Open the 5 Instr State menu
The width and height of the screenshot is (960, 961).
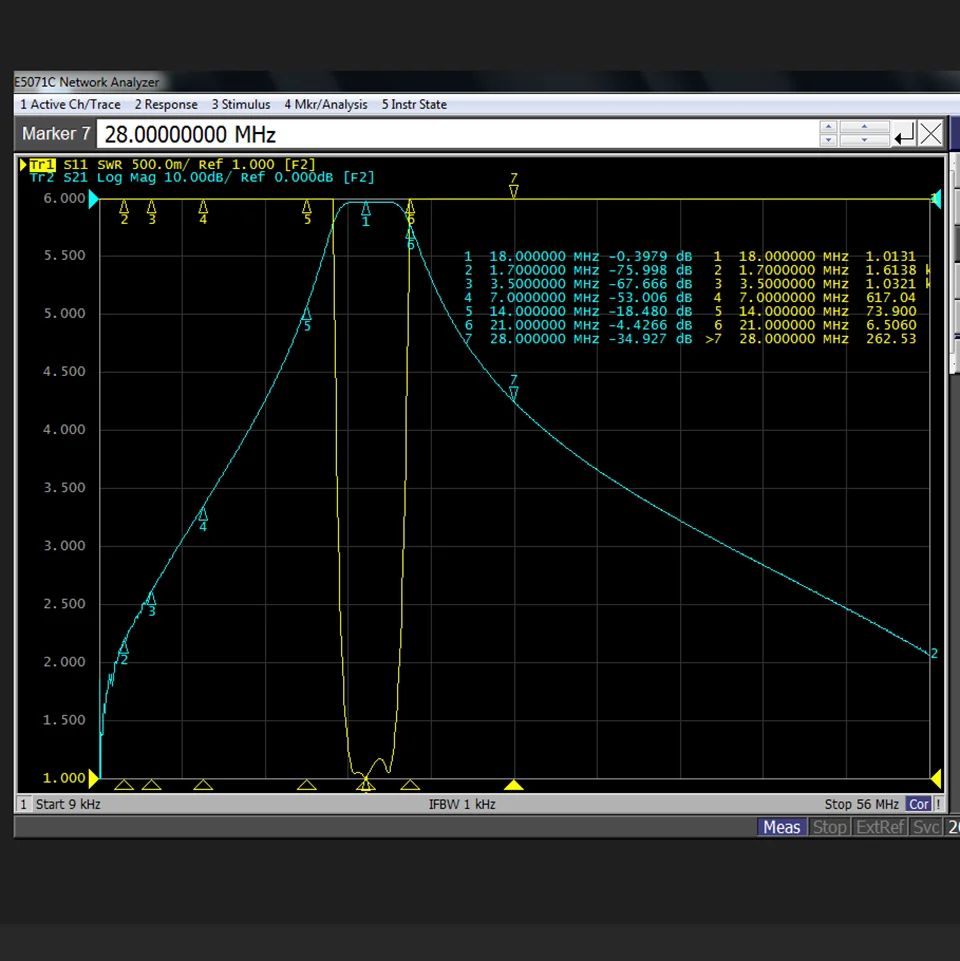point(414,104)
